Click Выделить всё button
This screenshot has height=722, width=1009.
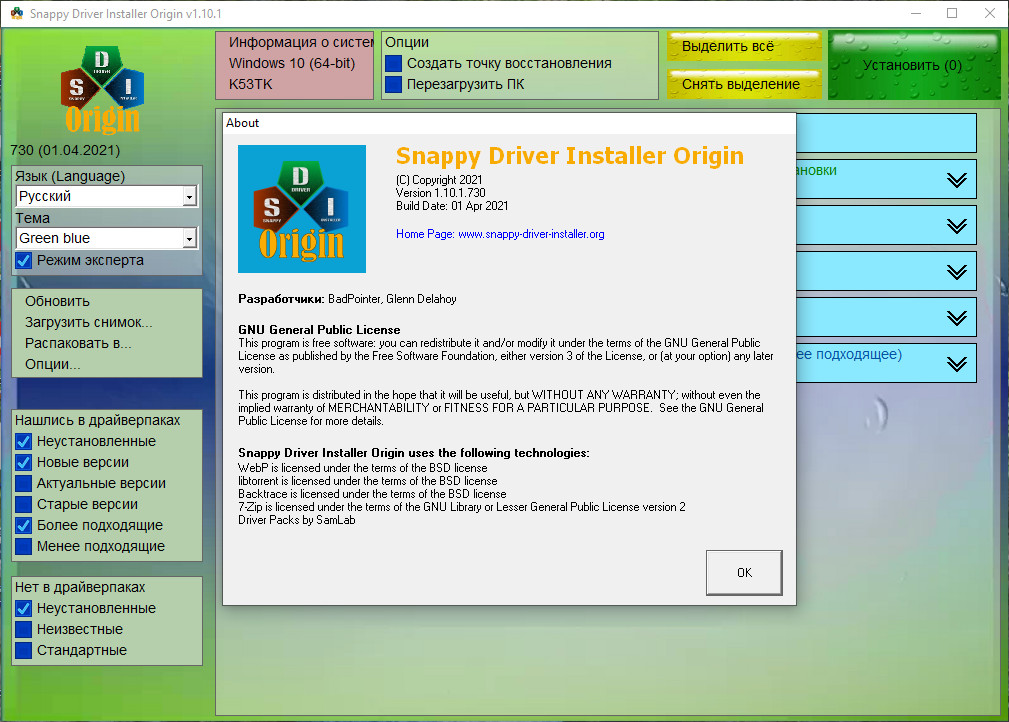point(743,47)
